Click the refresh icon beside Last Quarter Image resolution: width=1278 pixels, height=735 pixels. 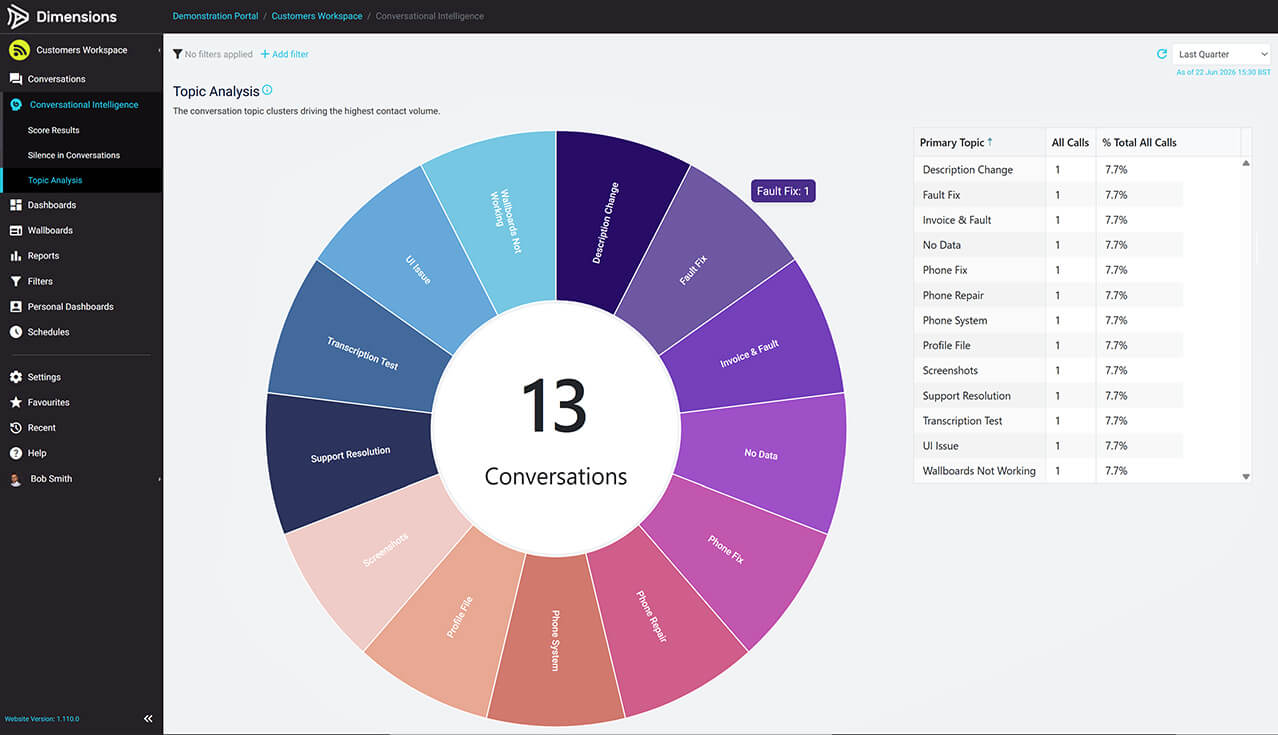(1161, 54)
